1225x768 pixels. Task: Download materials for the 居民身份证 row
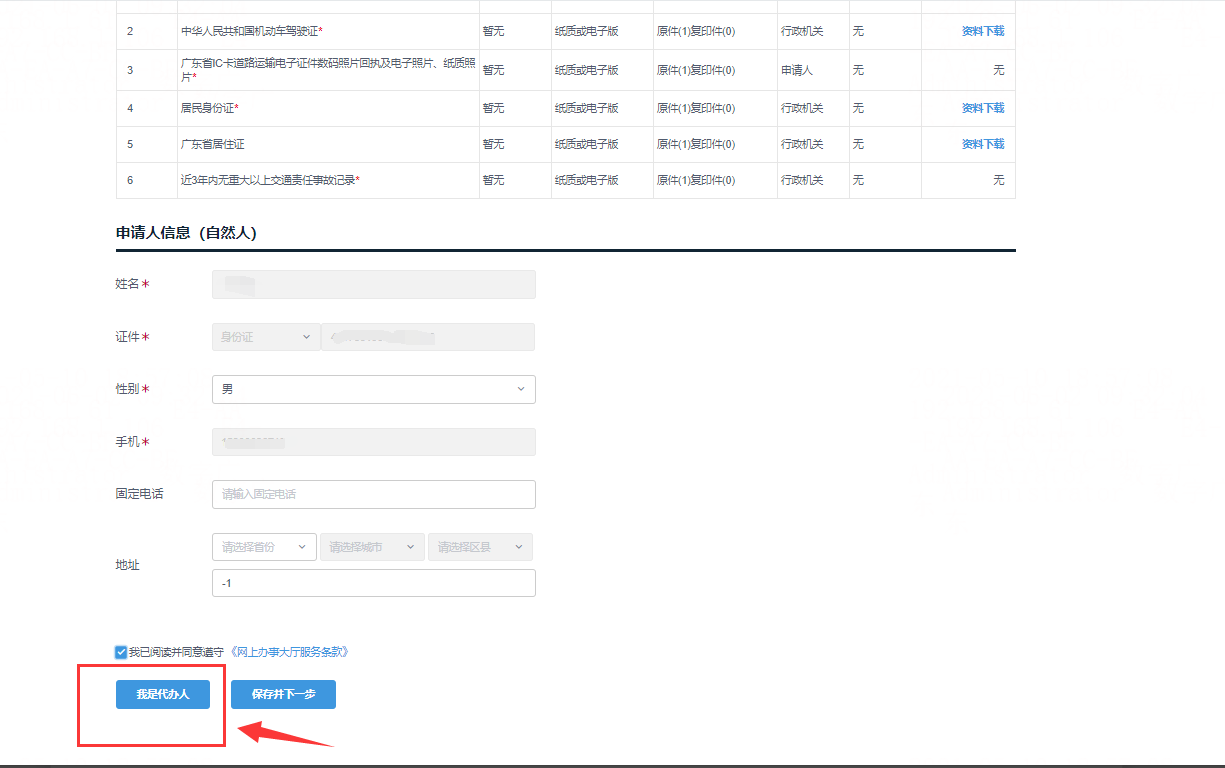pyautogui.click(x=982, y=108)
